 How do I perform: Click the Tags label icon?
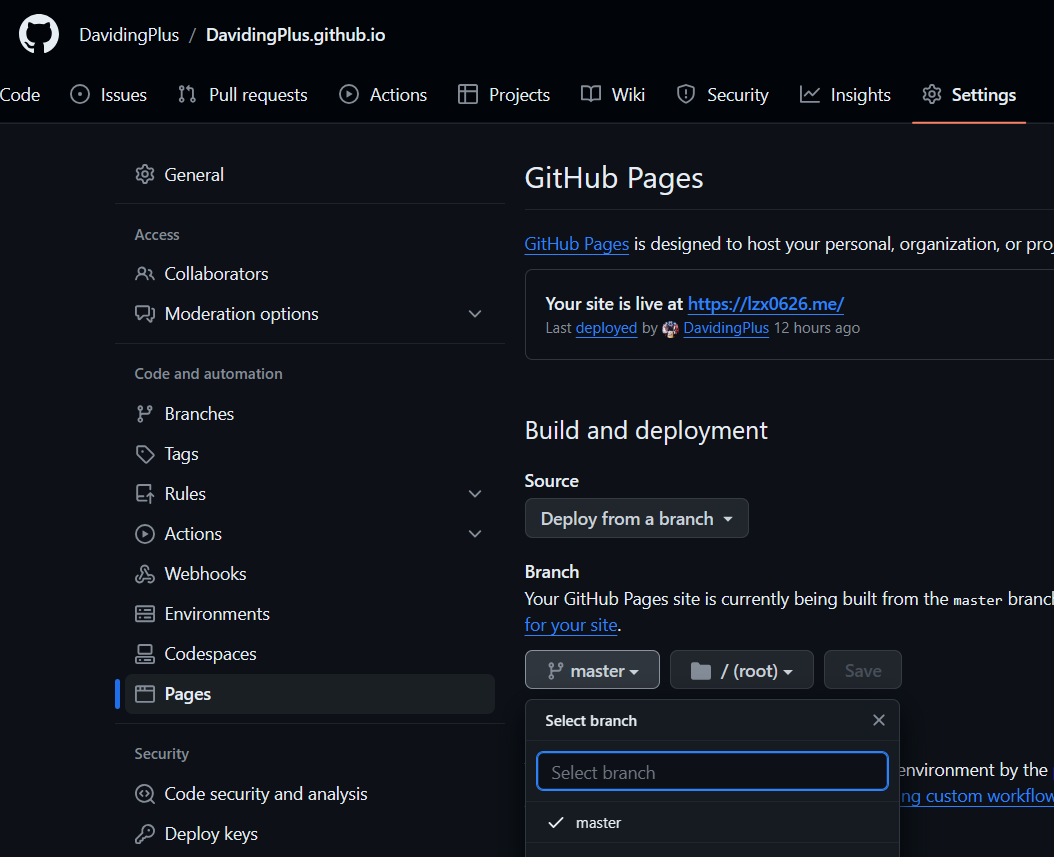point(145,454)
